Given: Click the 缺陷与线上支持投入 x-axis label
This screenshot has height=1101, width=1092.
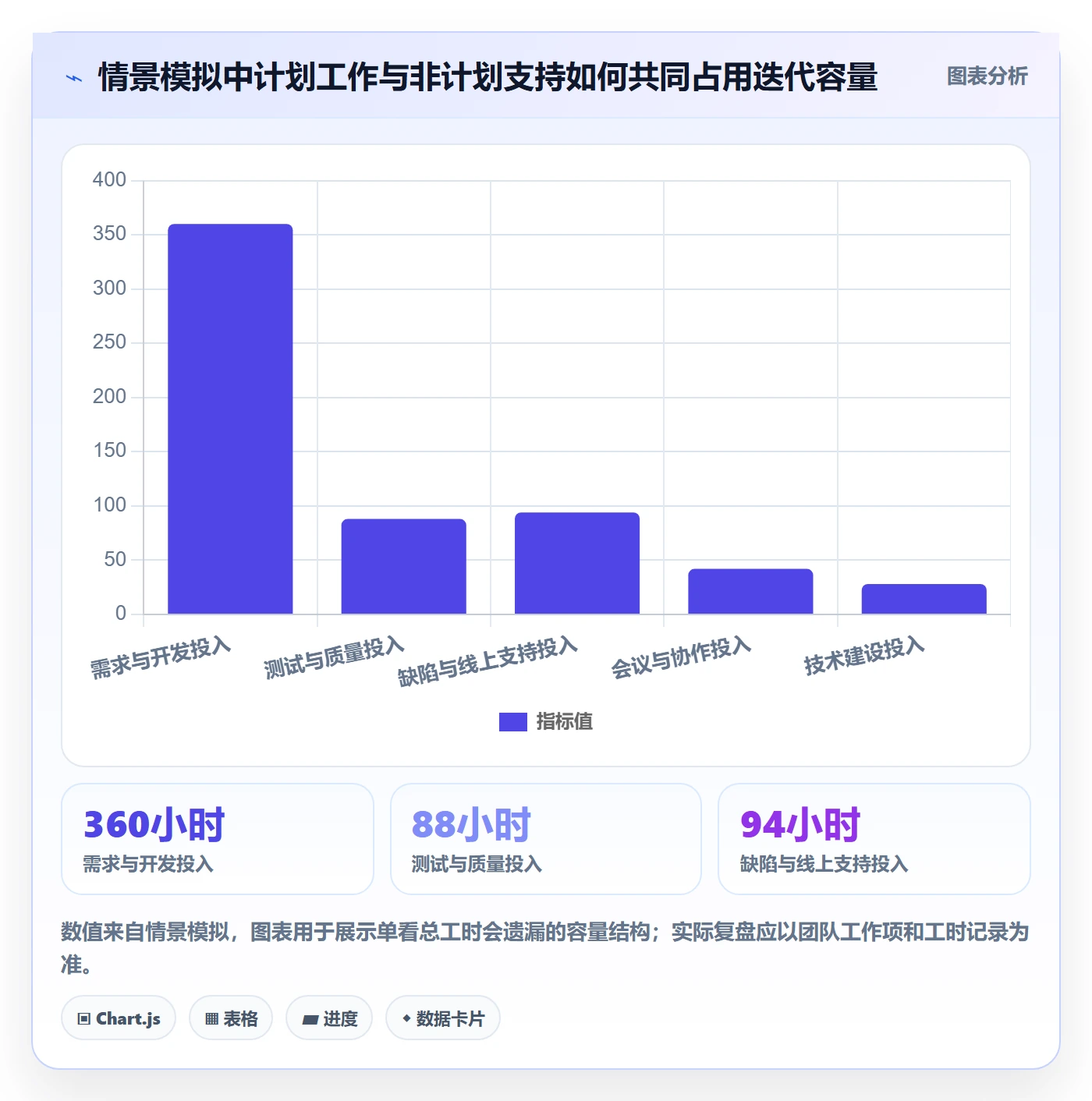Looking at the screenshot, I should click(487, 661).
